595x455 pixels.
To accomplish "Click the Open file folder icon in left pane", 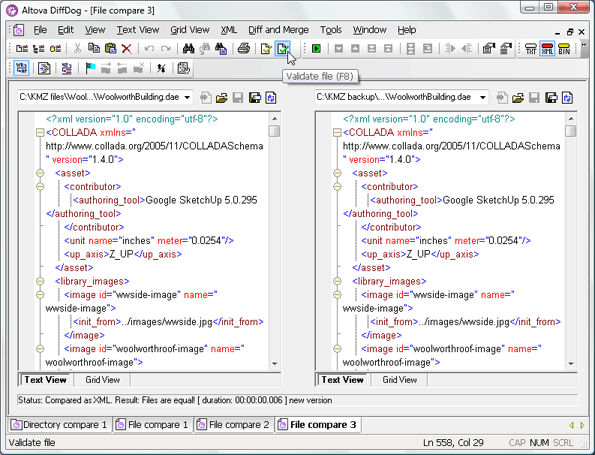I will coord(222,98).
